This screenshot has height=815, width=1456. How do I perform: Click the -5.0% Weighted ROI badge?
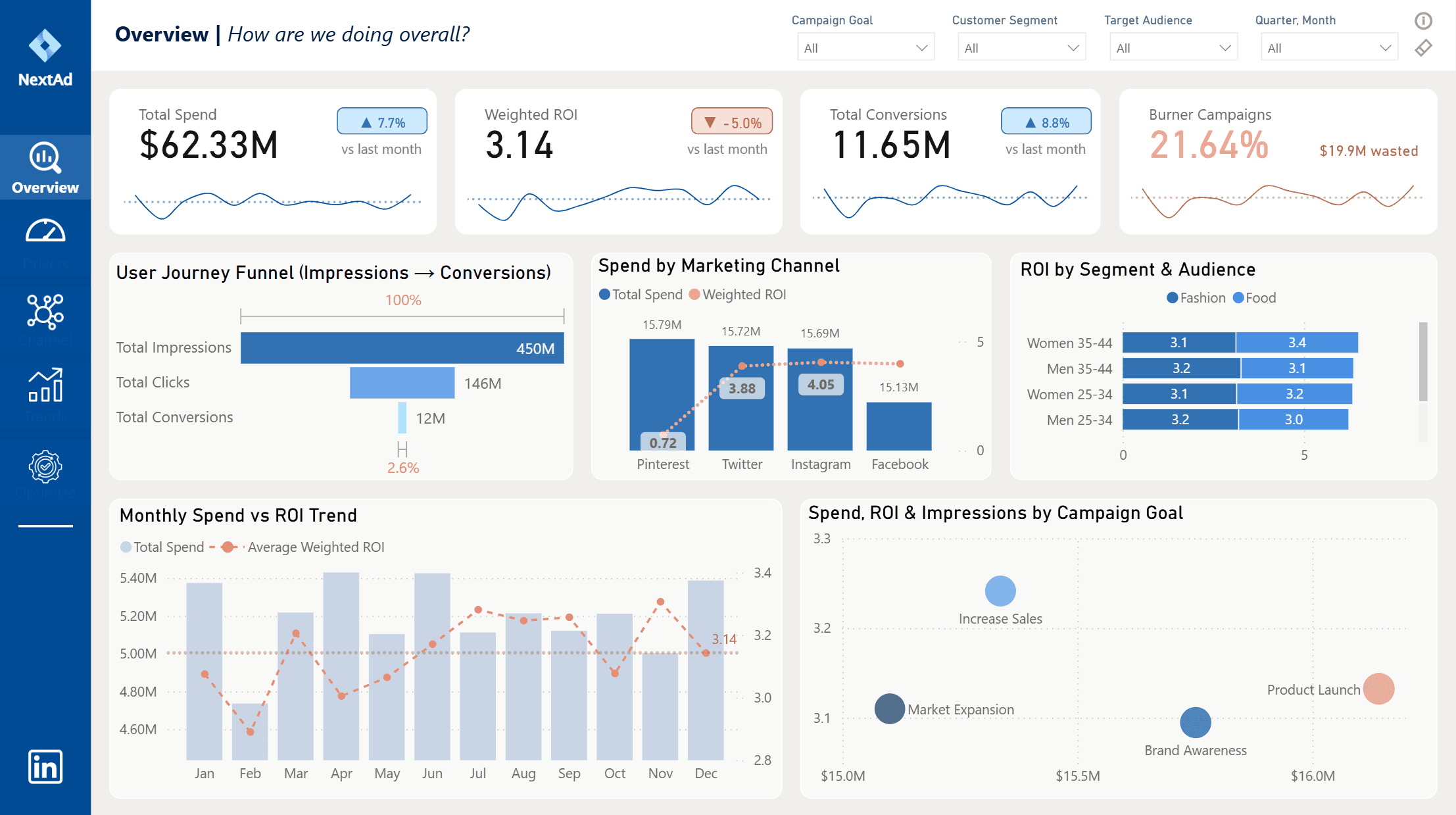tap(731, 122)
